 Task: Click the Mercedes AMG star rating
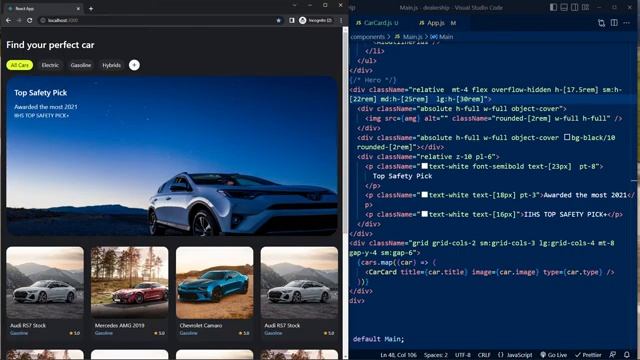159,333
